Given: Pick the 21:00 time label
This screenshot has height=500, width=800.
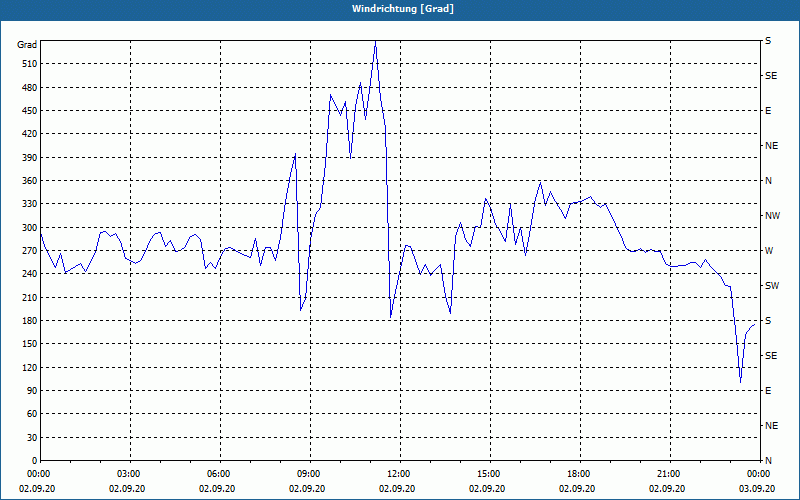Looking at the screenshot, I should click(667, 474).
